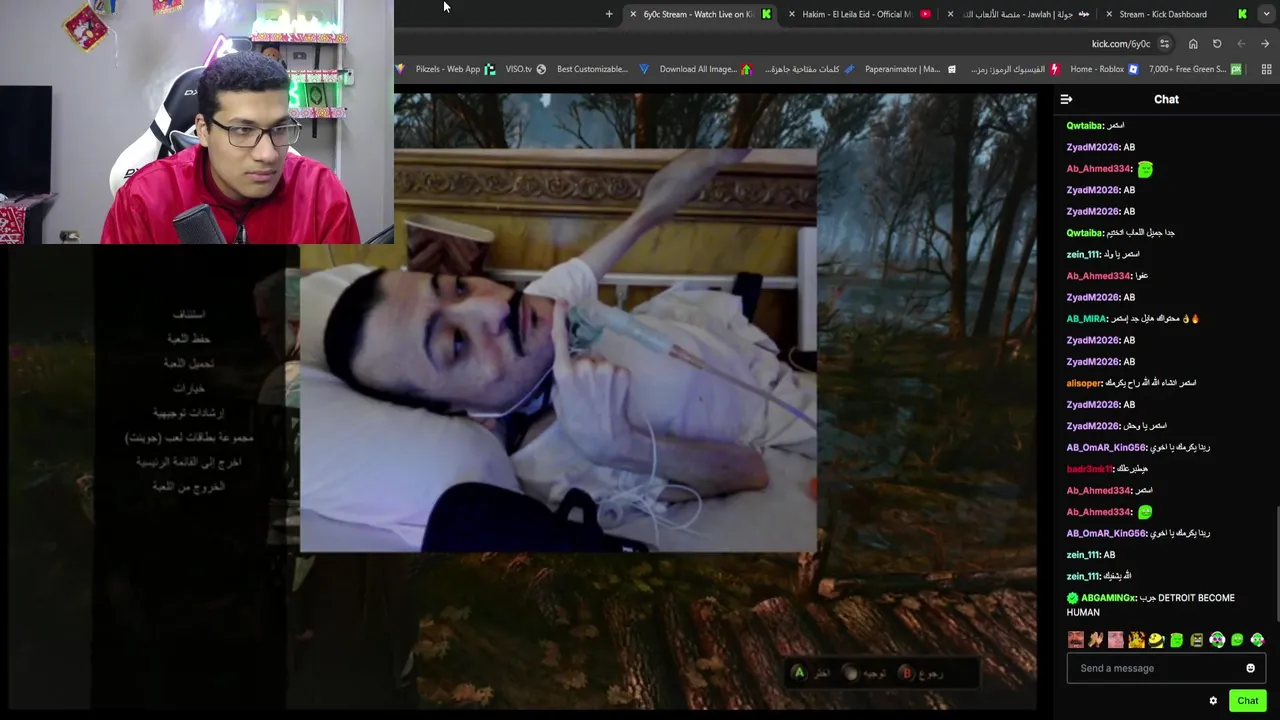
Task: Insert the green speech-bubble smiley emote
Action: tap(1237, 640)
